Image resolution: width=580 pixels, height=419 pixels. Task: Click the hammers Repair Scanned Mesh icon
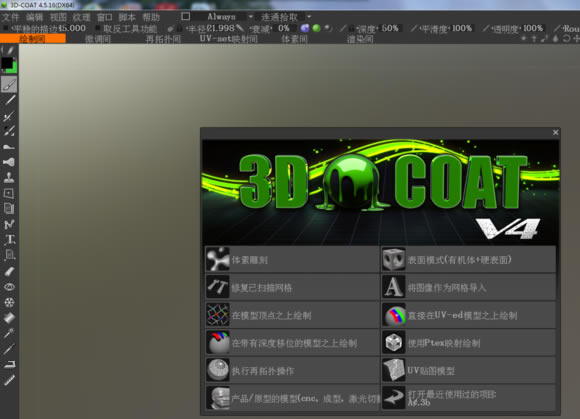pos(218,287)
